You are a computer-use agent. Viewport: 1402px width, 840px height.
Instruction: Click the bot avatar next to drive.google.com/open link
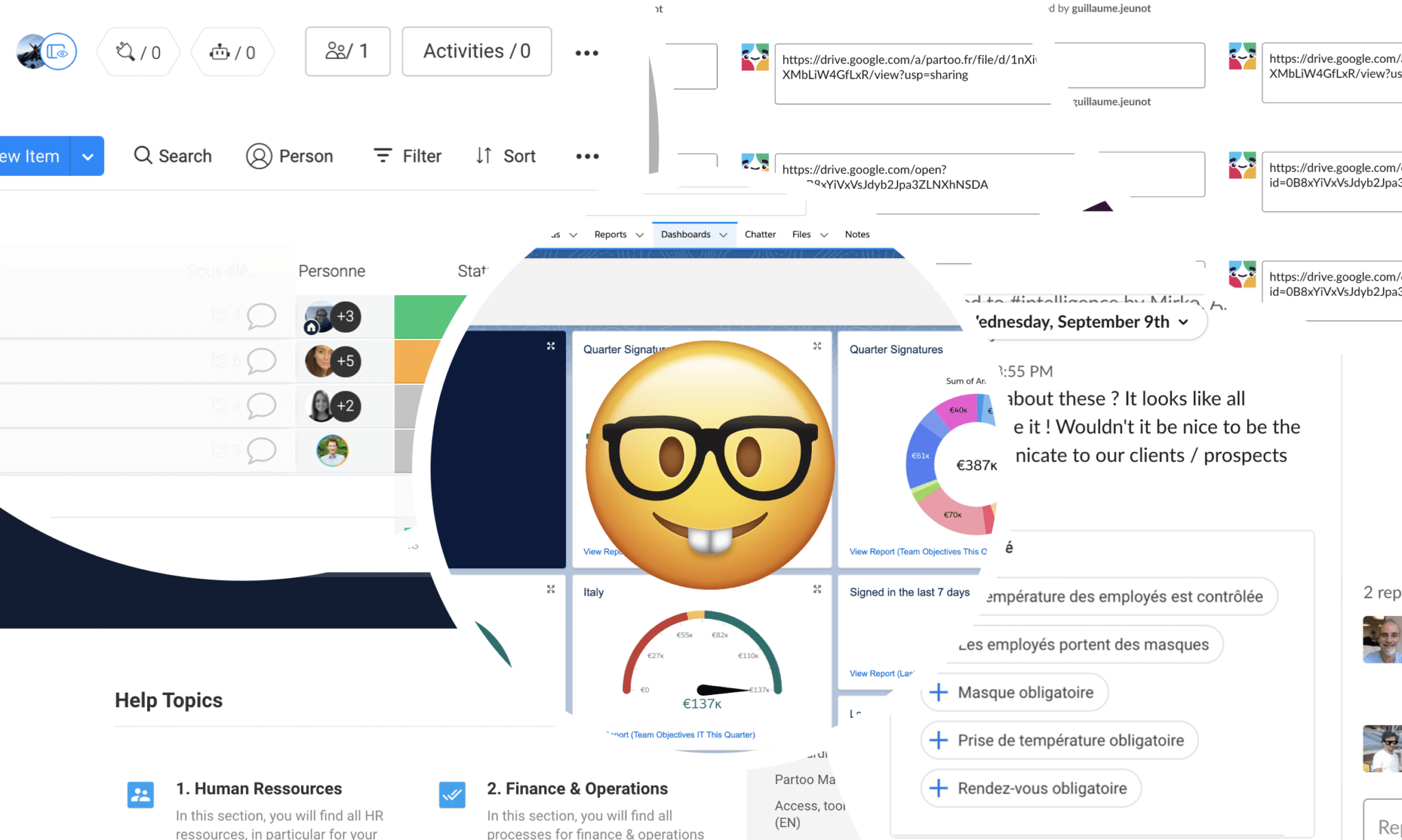coord(755,162)
